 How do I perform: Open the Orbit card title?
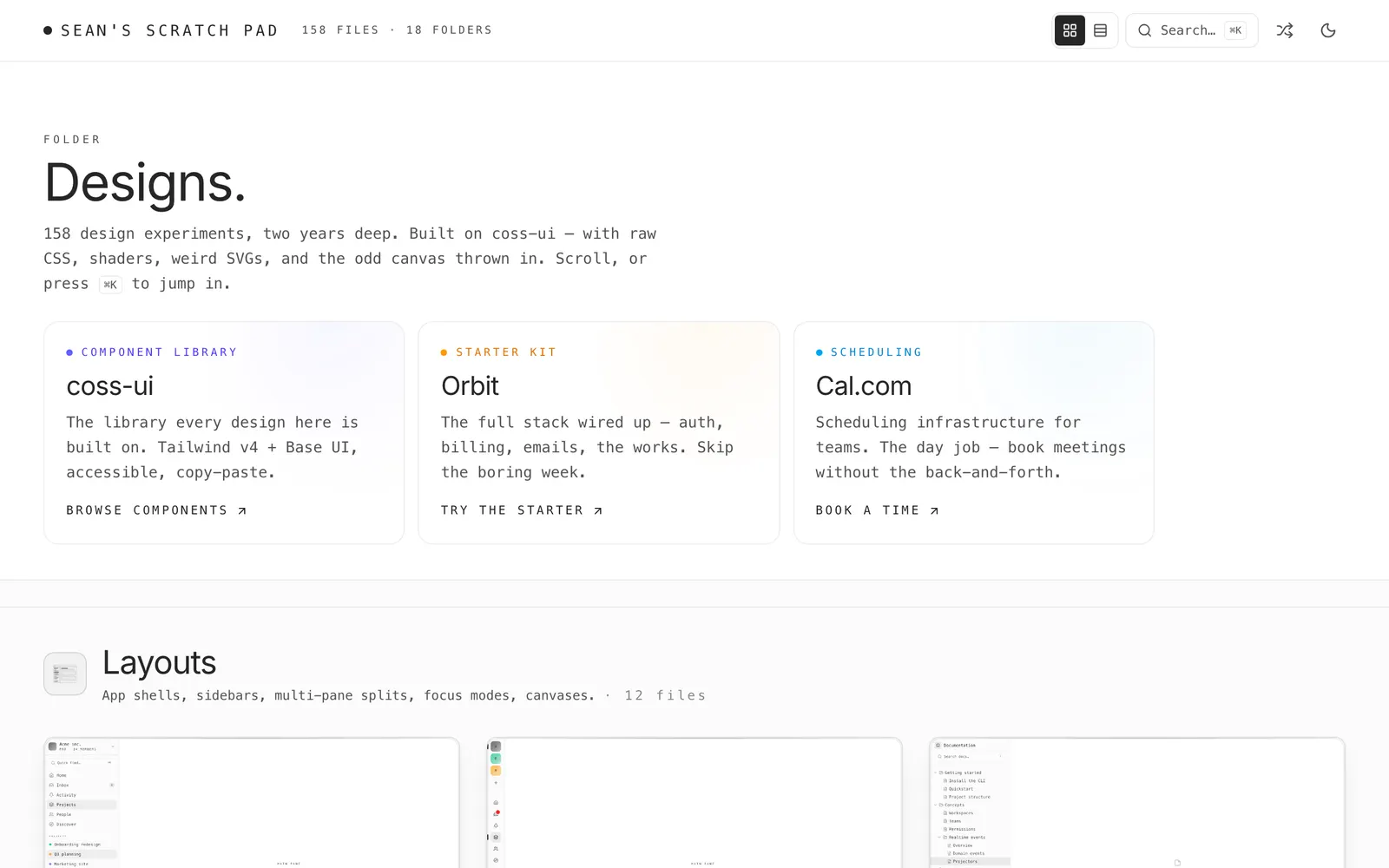470,385
